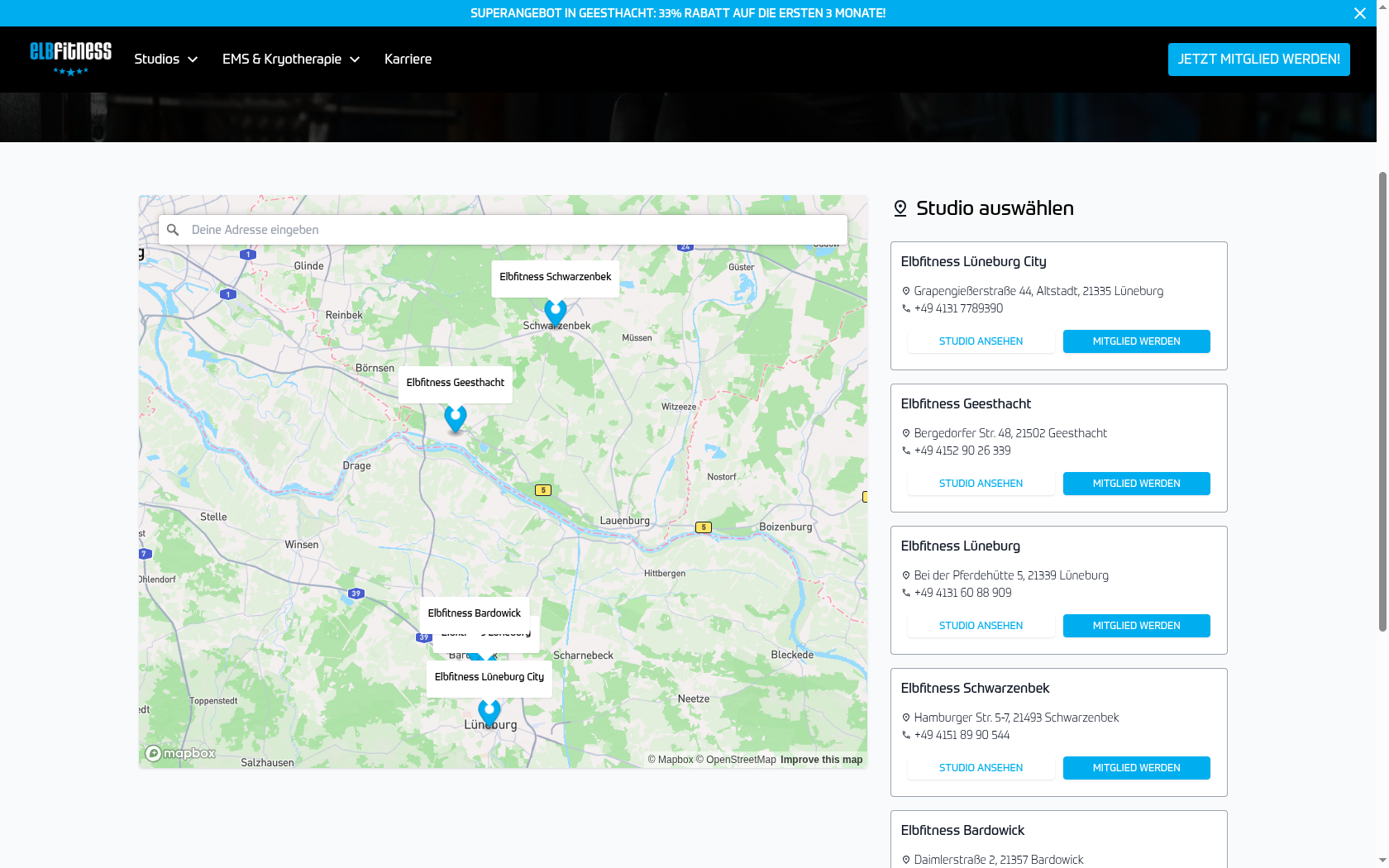Click the Elbfitness Geesthacht map label
Image resolution: width=1389 pixels, height=868 pixels.
point(456,383)
